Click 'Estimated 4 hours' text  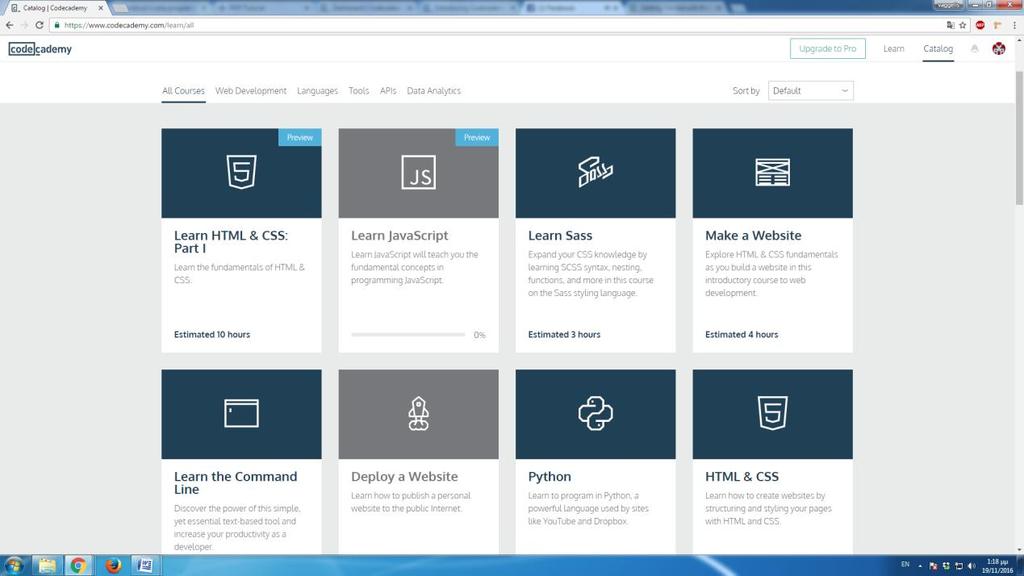[741, 334]
